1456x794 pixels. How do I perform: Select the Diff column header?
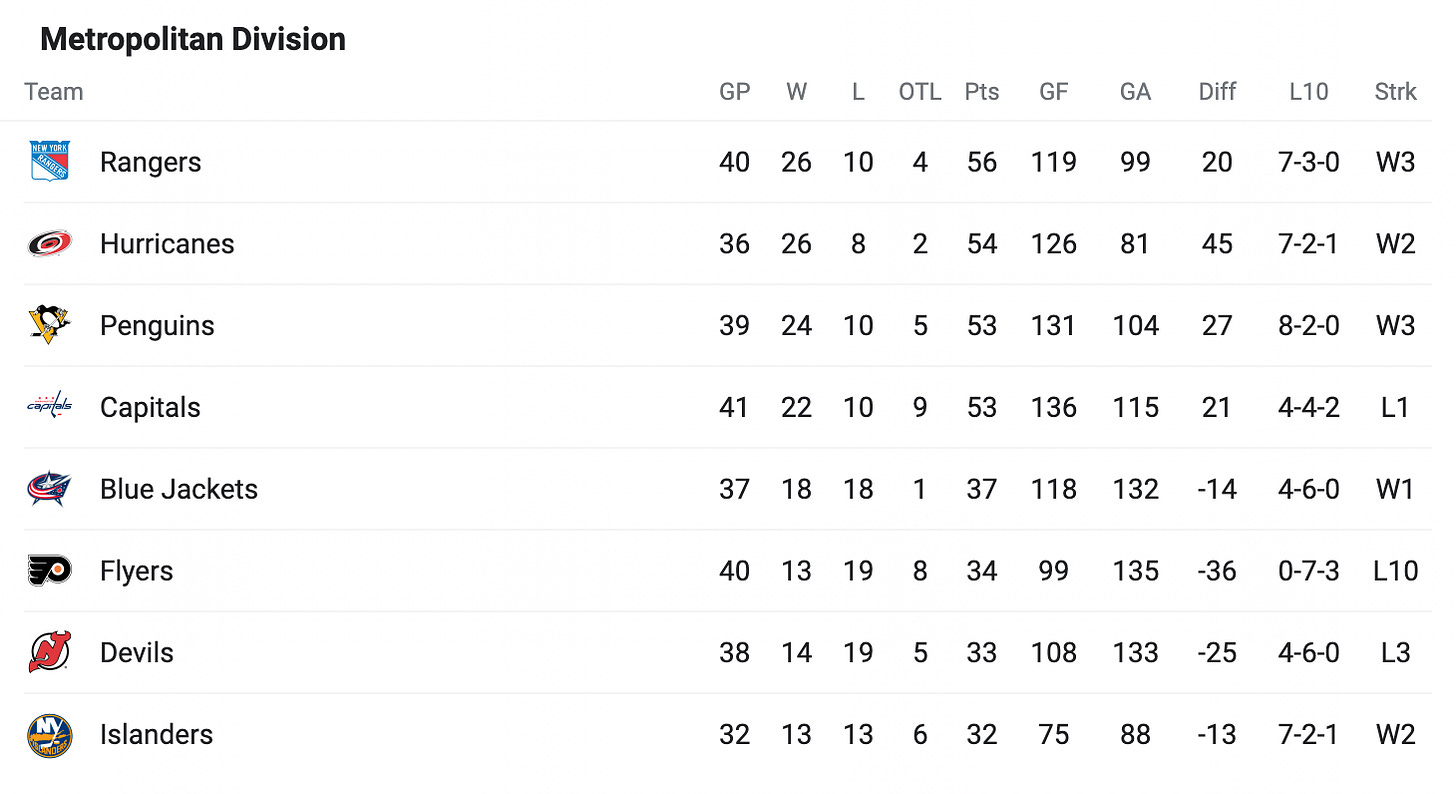[1217, 92]
